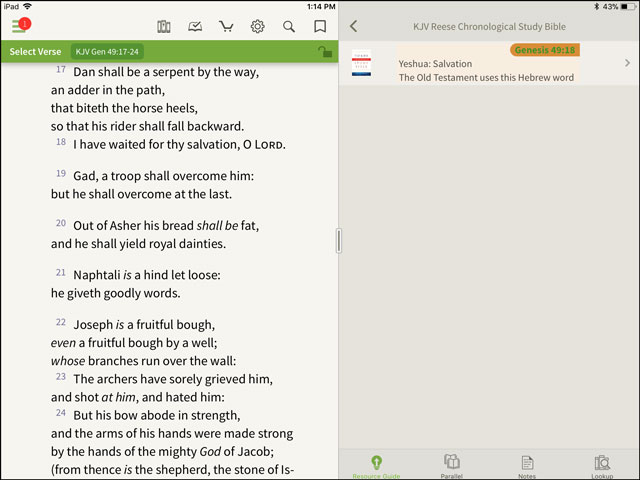Tap the 1:14 PM clock
This screenshot has height=480, width=640.
321,7
